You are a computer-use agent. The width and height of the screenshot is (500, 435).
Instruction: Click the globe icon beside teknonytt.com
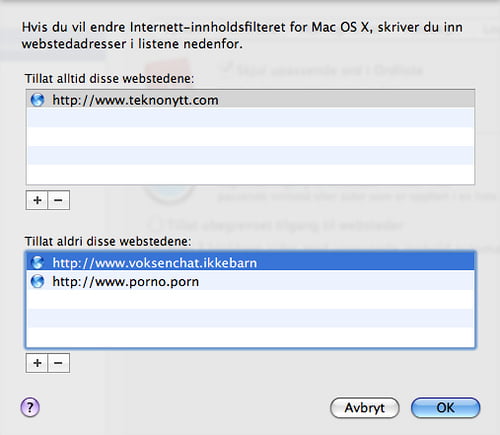point(37,100)
